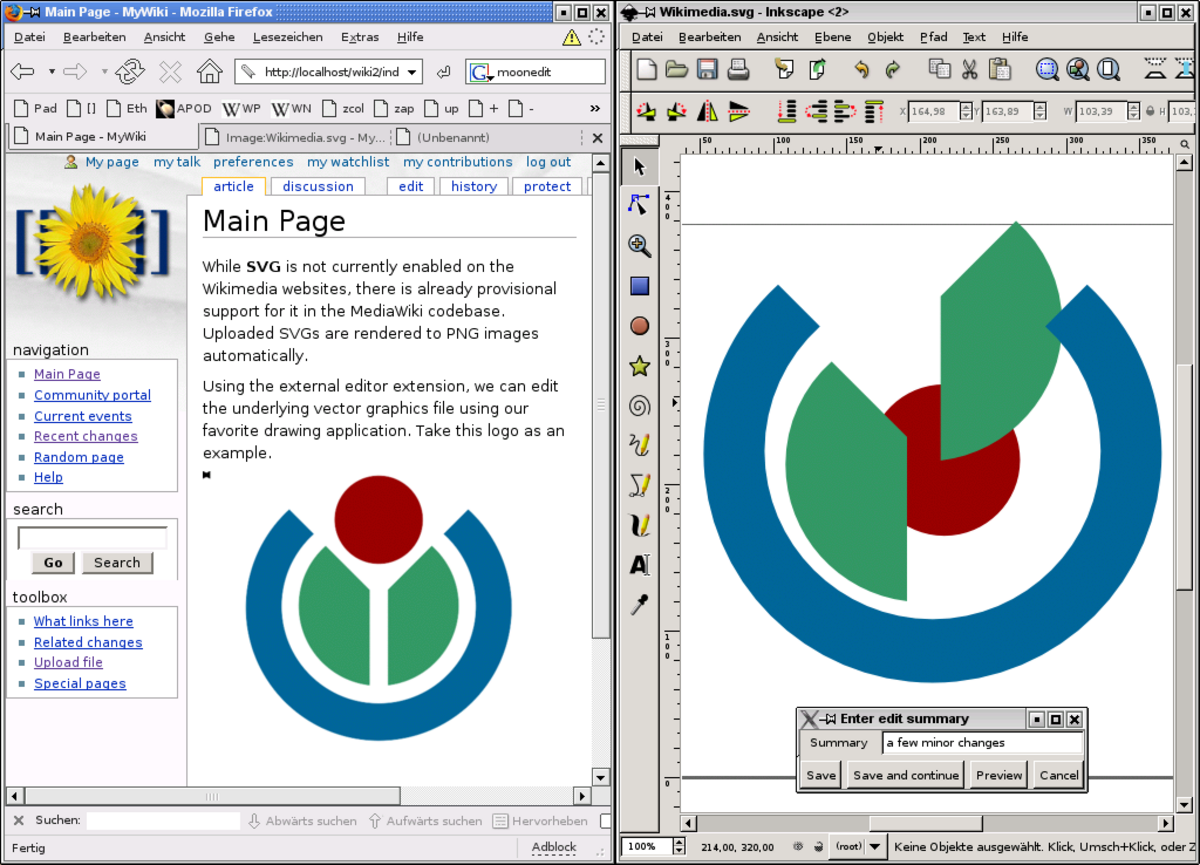The image size is (1200, 865).
Task: Adjust the Inkscape zoom percentage stepper
Action: [x=680, y=846]
